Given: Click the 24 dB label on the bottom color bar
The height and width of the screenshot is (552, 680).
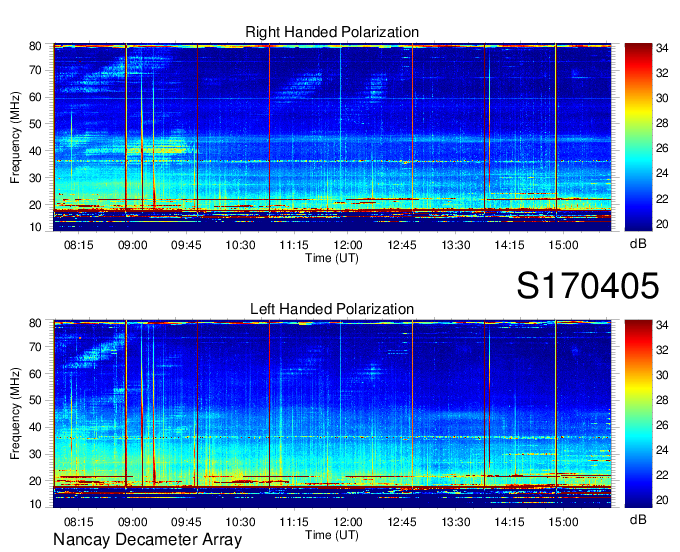Looking at the screenshot, I should [662, 450].
